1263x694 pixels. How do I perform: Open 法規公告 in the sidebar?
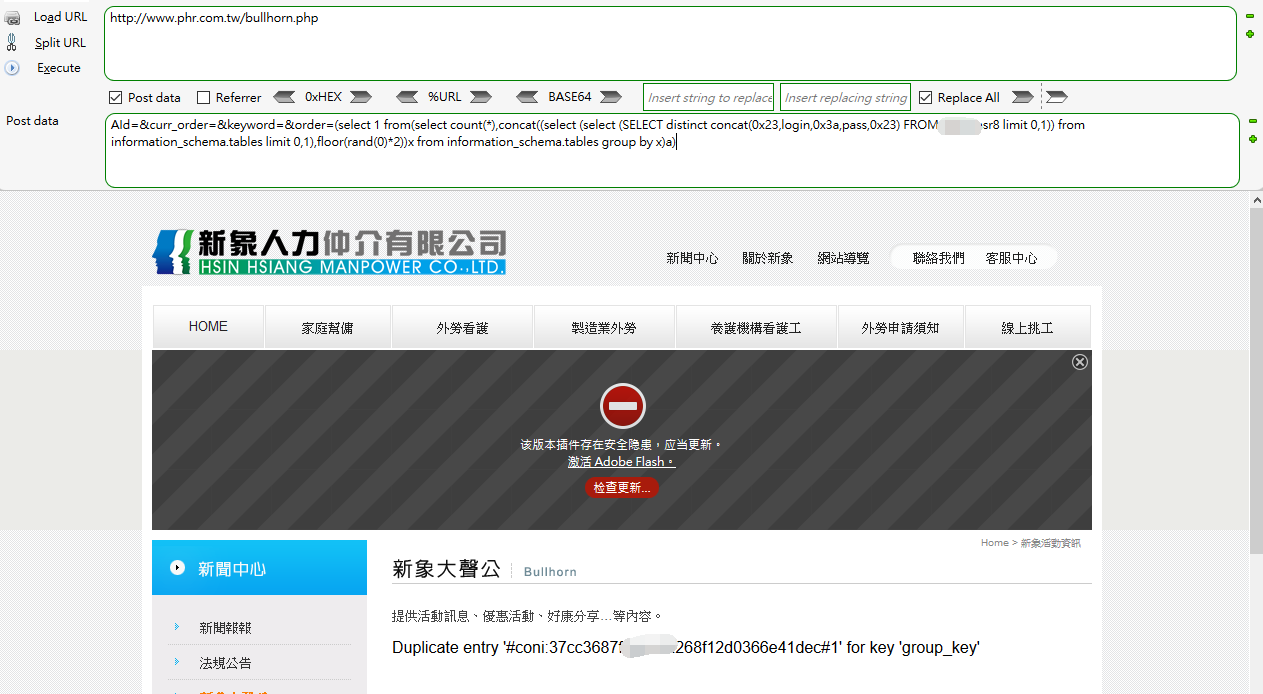225,663
